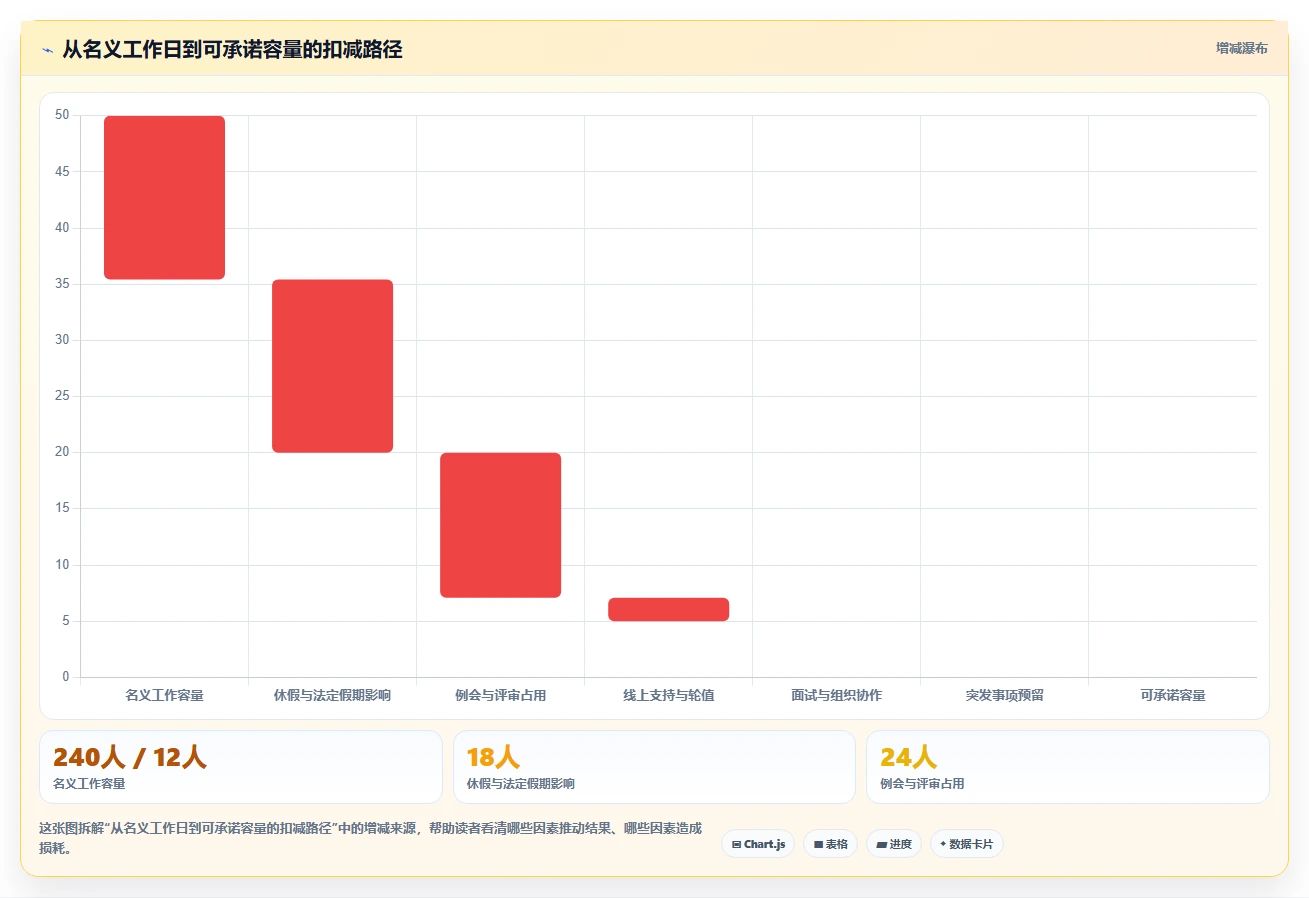Click the red 例会与评审占用 waterfall bar

pyautogui.click(x=501, y=525)
